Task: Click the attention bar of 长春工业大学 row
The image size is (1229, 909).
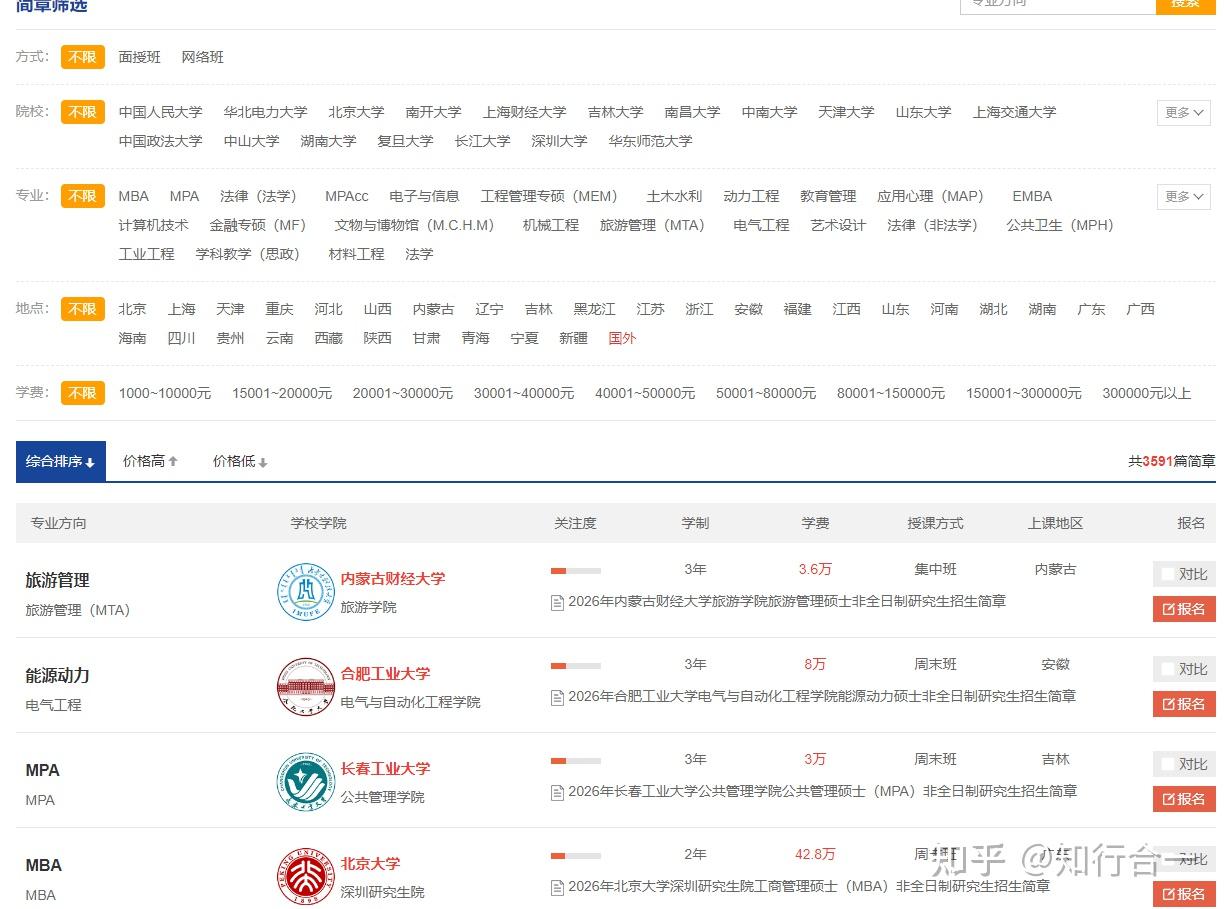Action: tap(576, 761)
